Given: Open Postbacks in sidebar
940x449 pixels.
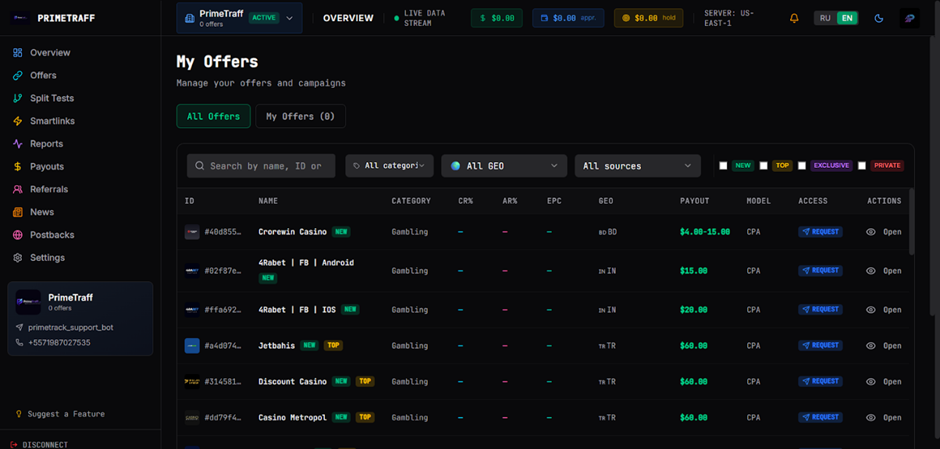Looking at the screenshot, I should click(52, 235).
